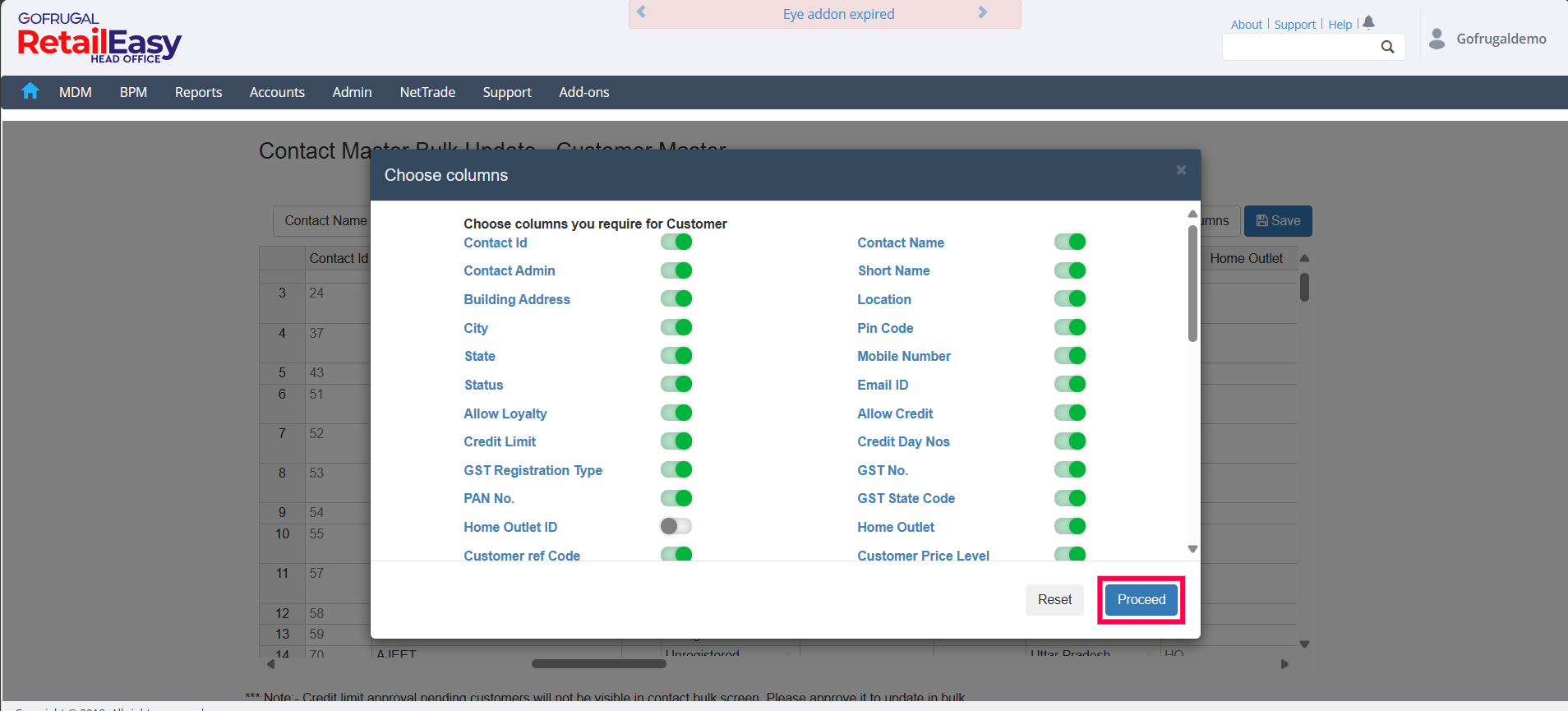Toggle the Home Outlet column switch
The image size is (1568, 711).
1070,526
